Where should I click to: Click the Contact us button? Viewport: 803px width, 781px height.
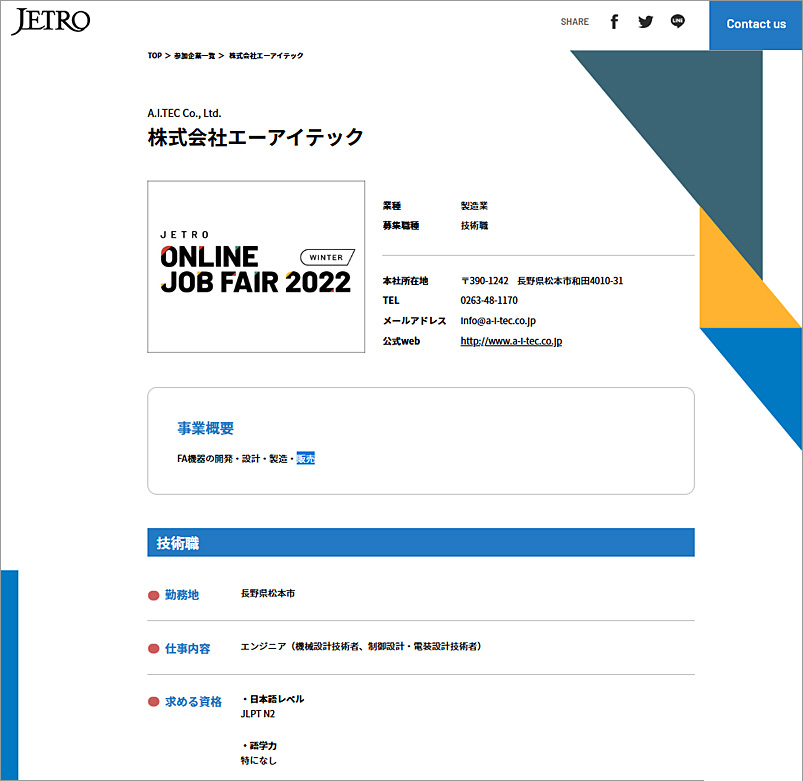[x=756, y=25]
